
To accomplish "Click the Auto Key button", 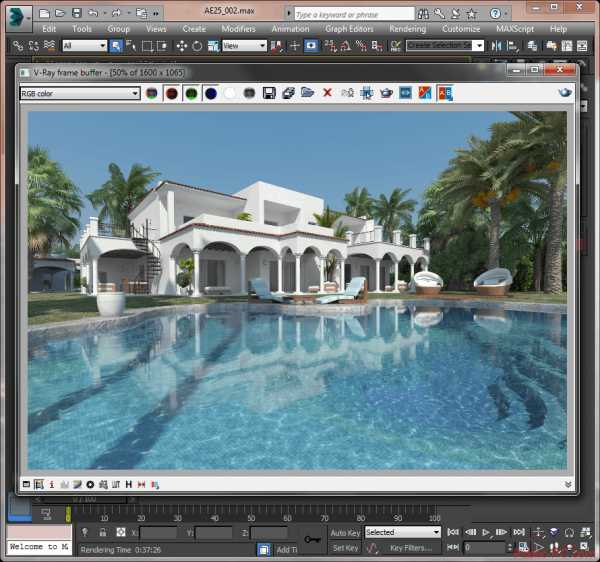I will coord(345,533).
